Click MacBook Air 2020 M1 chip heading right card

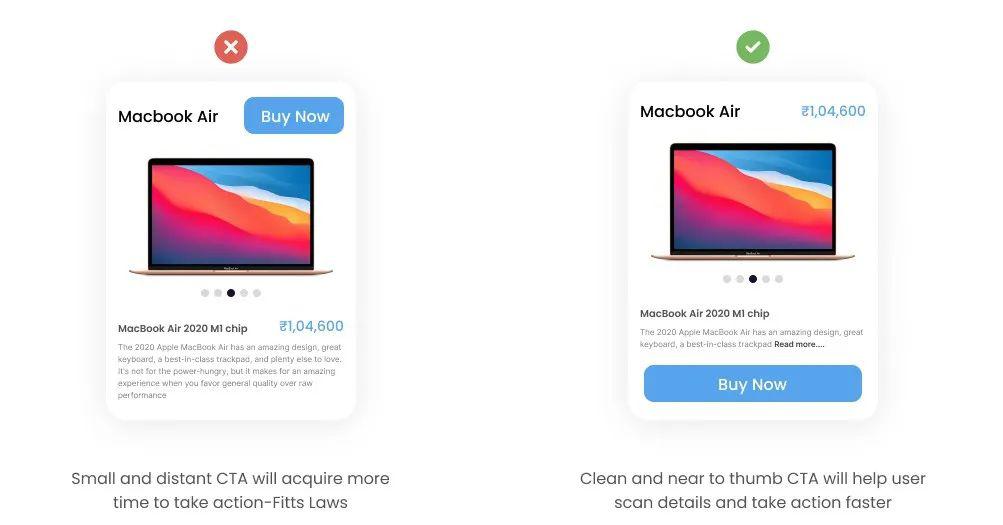704,313
